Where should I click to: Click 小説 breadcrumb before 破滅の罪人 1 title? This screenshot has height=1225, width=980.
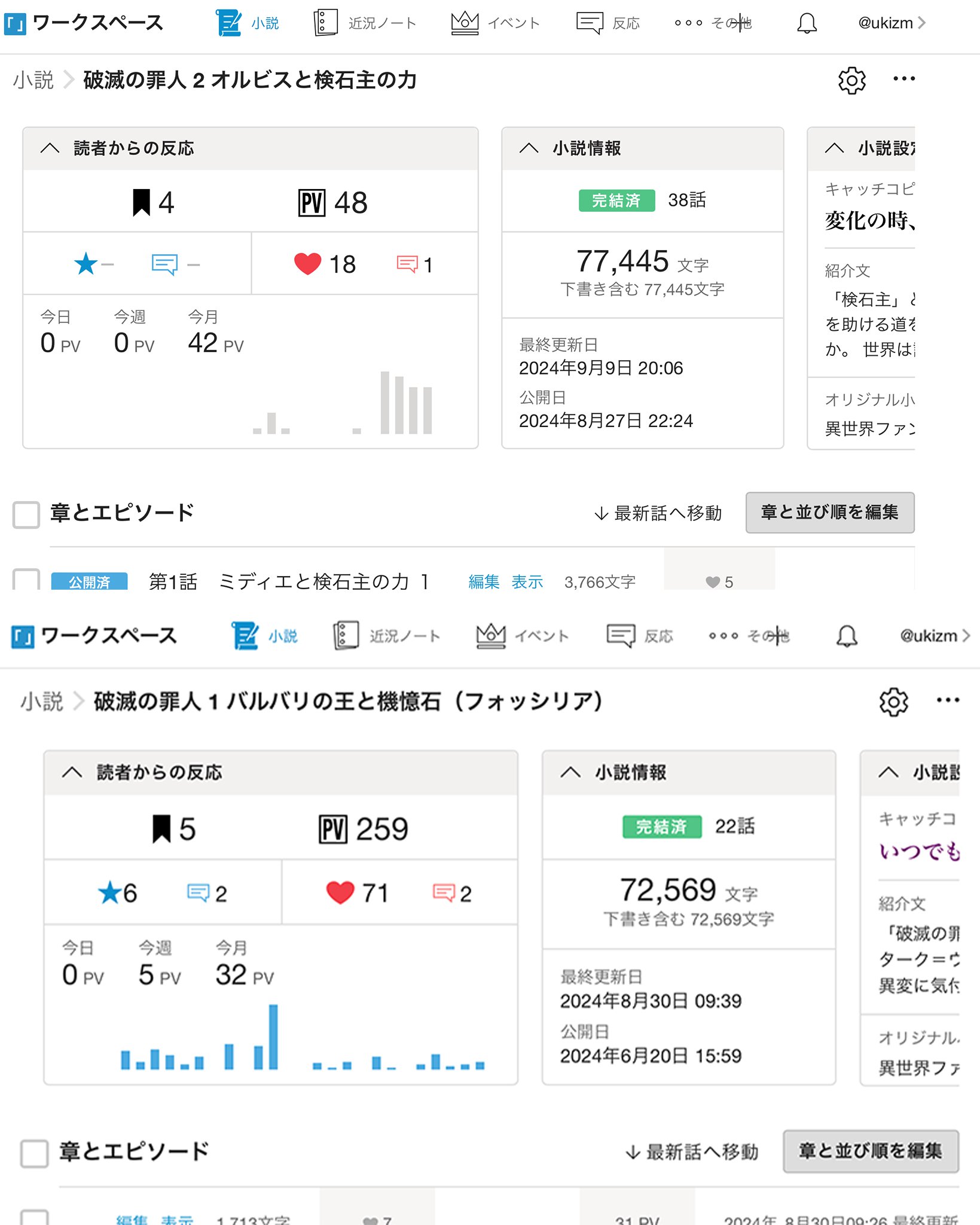point(42,701)
